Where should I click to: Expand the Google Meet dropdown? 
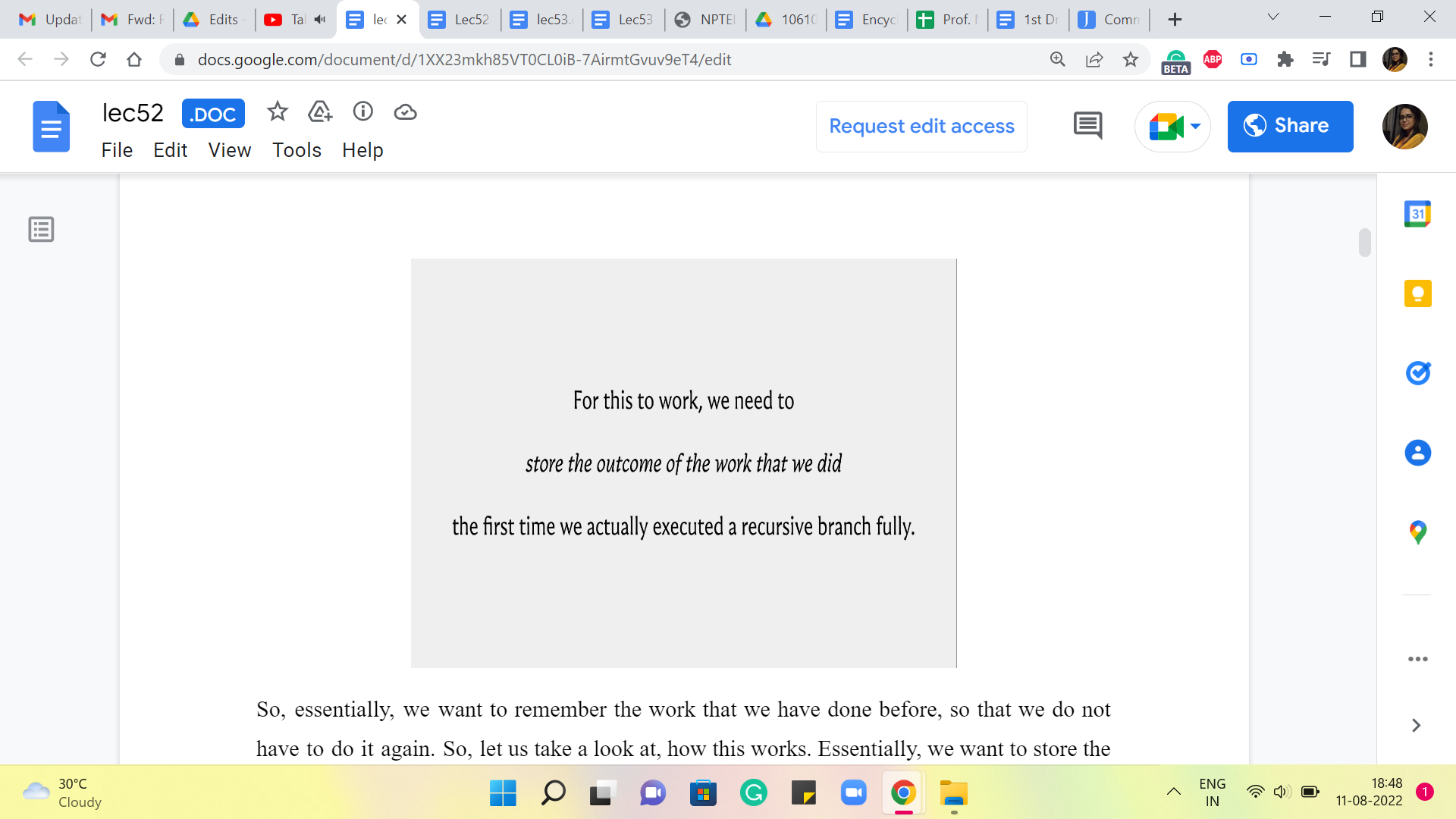point(1196,127)
